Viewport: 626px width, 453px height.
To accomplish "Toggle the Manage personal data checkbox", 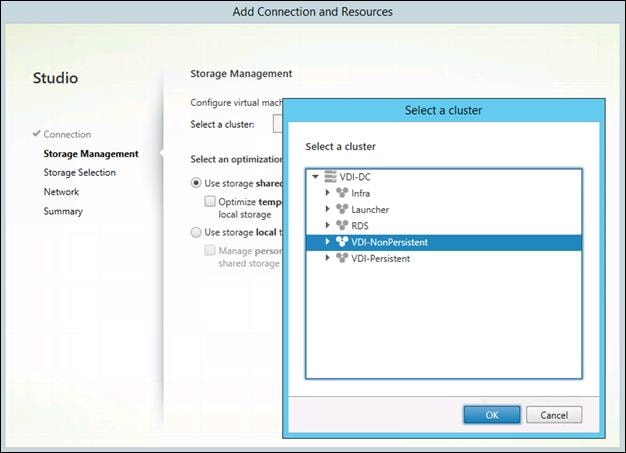I will point(210,250).
